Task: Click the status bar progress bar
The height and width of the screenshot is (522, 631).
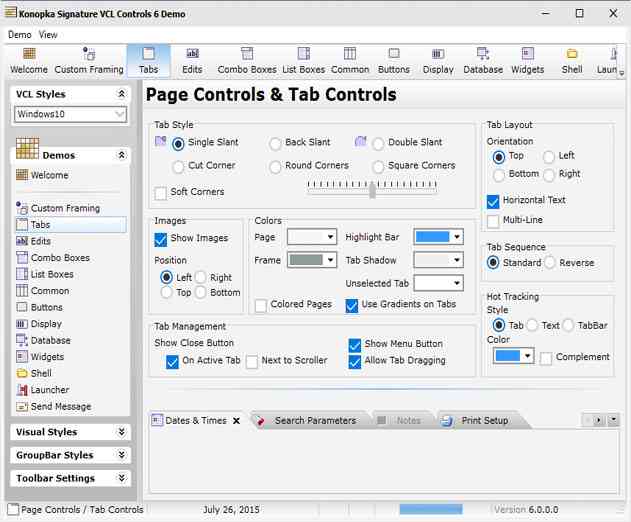Action: tap(431, 510)
